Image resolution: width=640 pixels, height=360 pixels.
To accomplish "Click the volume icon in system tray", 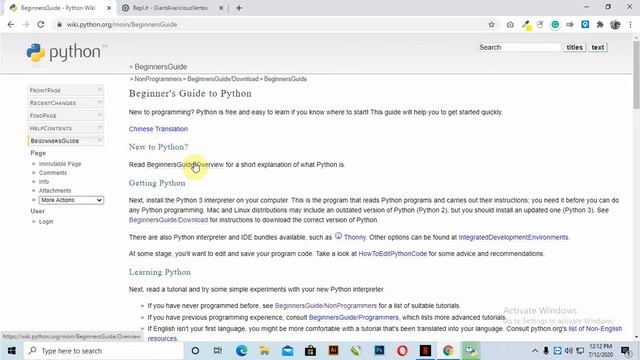I will point(569,351).
